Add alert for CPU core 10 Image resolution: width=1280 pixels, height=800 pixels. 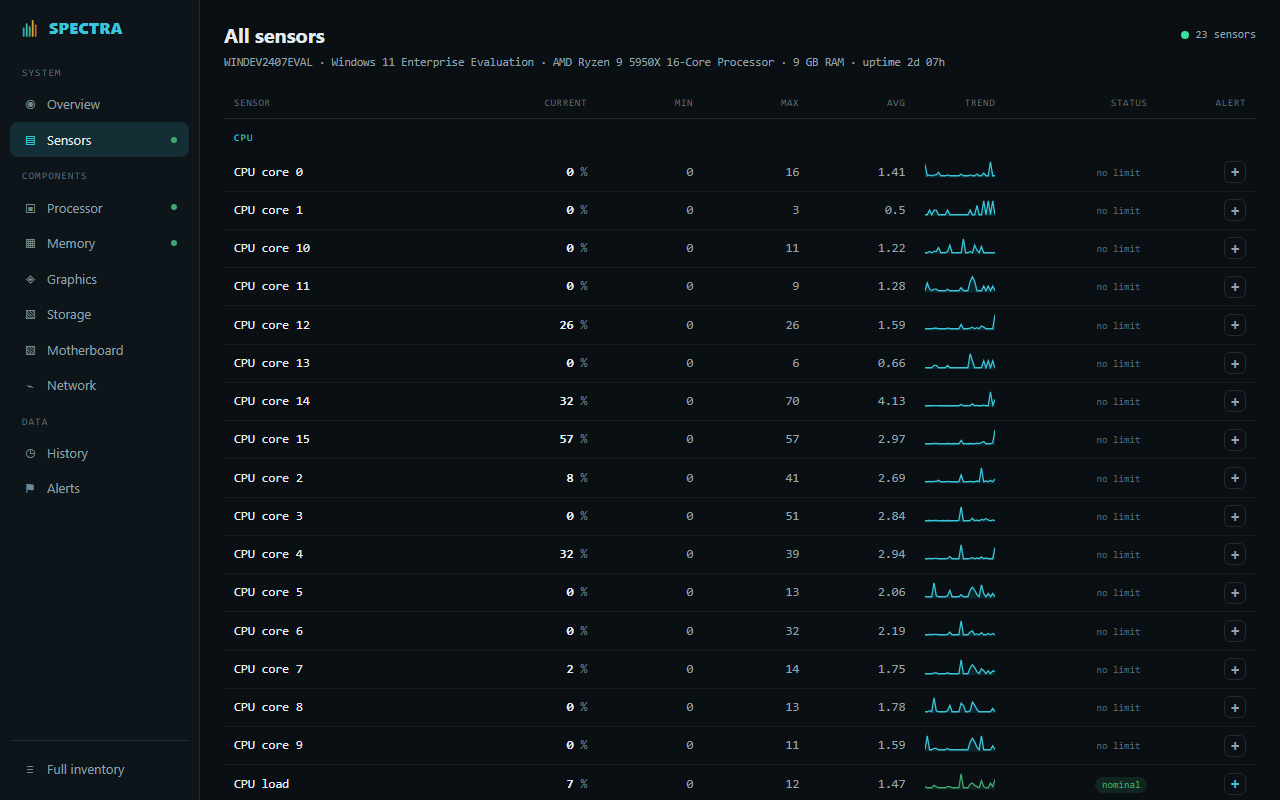pyautogui.click(x=1235, y=248)
